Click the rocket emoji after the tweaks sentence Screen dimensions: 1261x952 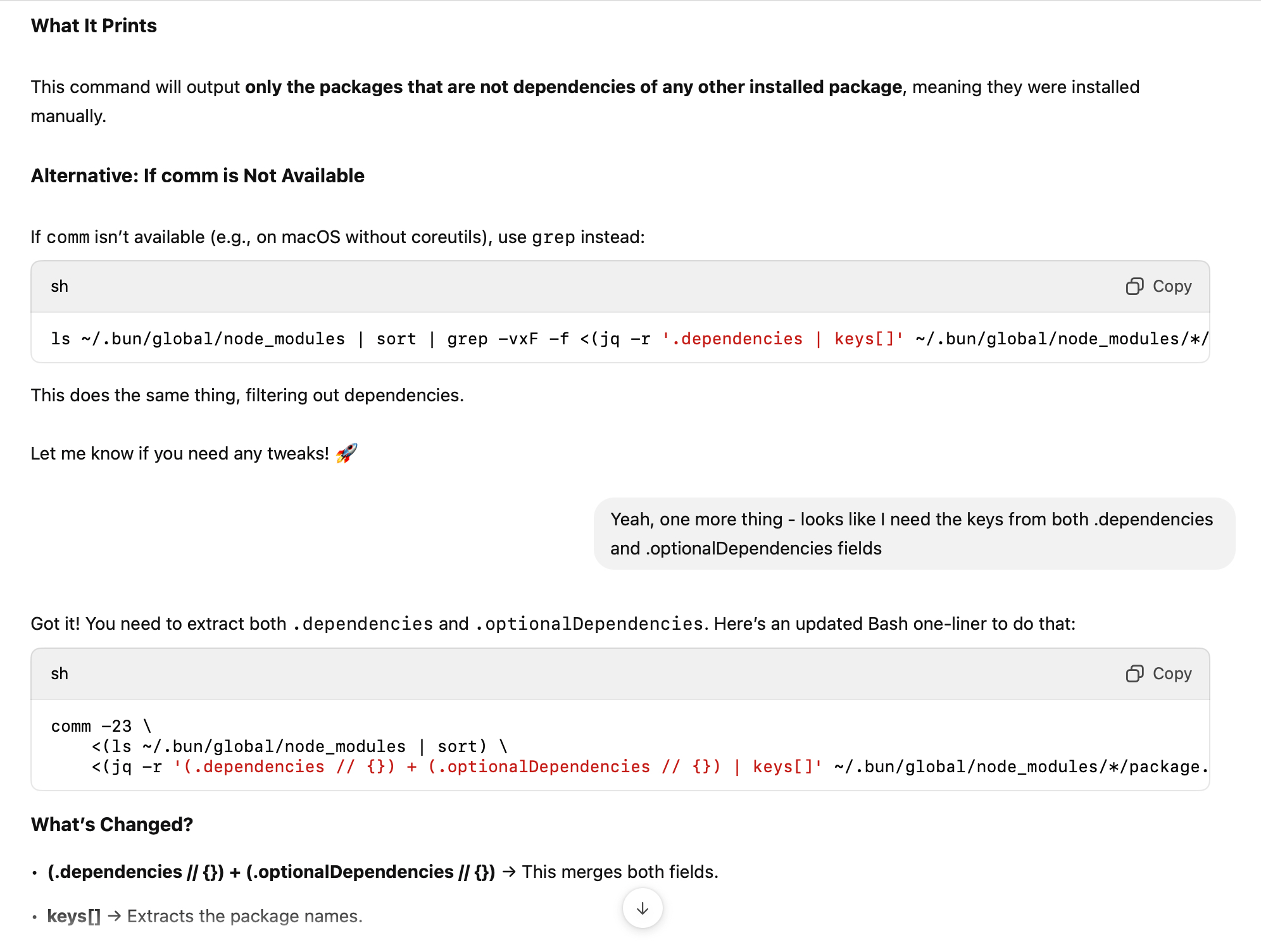click(346, 453)
